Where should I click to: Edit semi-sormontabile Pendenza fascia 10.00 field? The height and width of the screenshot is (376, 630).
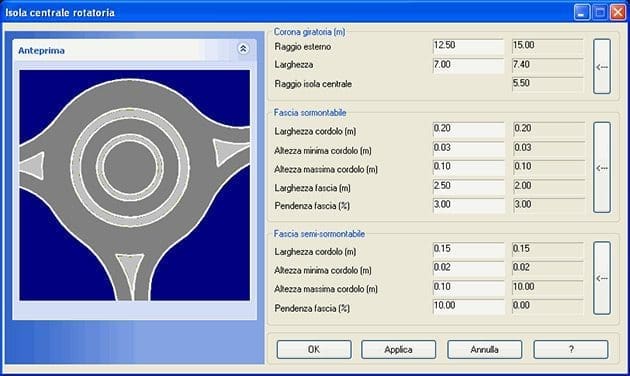click(469, 306)
